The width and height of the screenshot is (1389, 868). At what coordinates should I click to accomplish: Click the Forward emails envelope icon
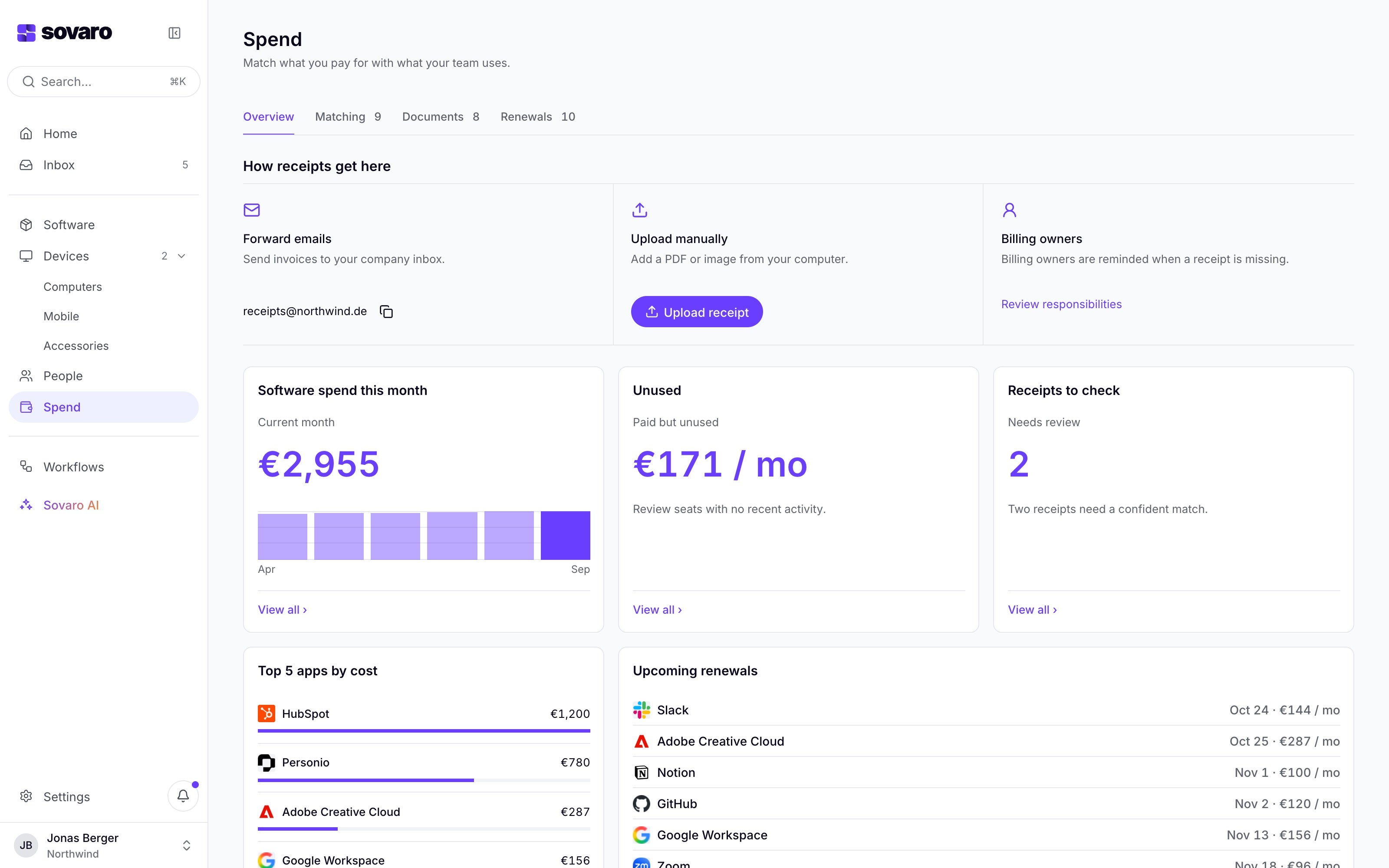coord(251,210)
